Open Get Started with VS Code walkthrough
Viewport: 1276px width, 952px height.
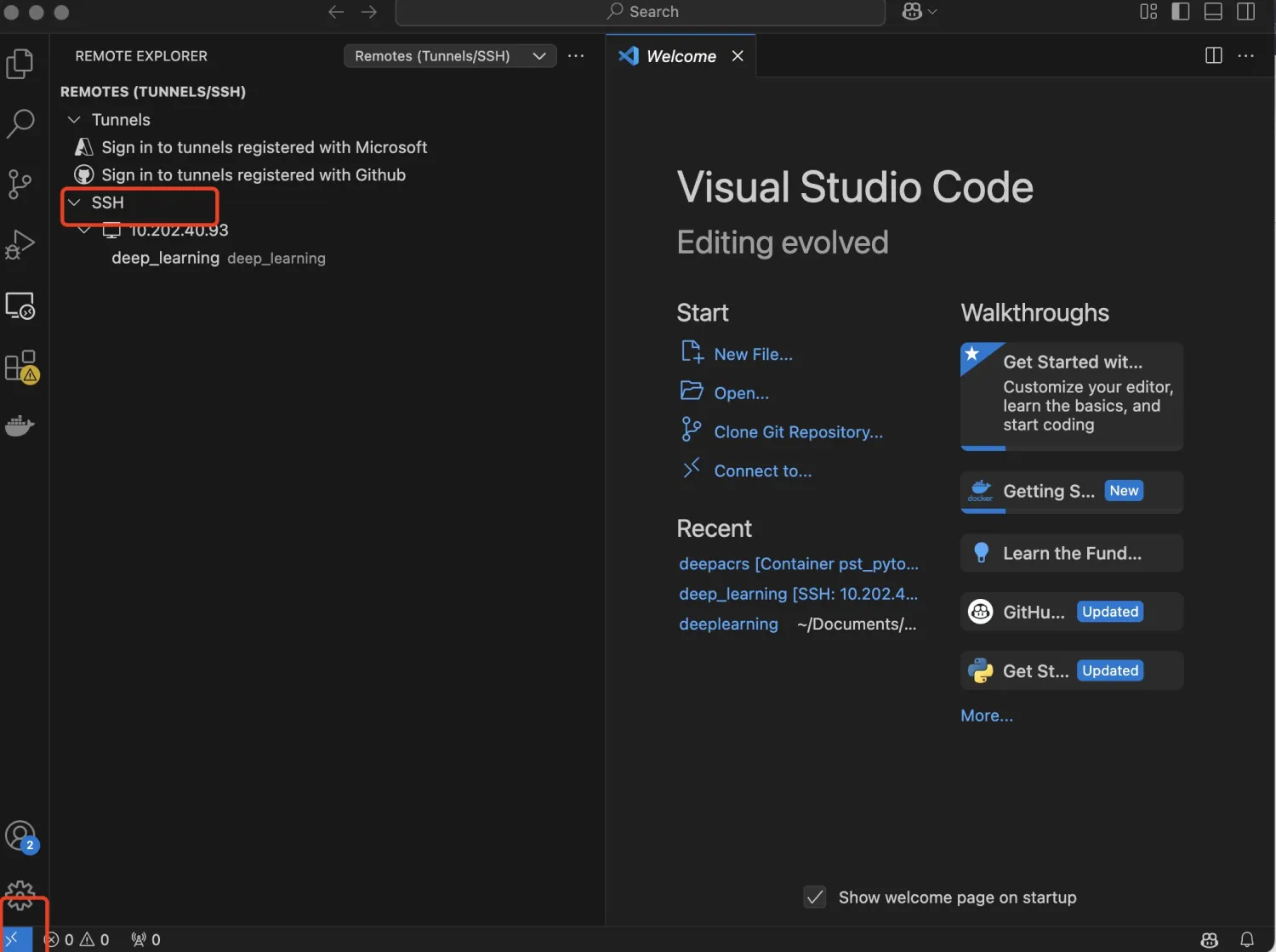(x=1072, y=396)
